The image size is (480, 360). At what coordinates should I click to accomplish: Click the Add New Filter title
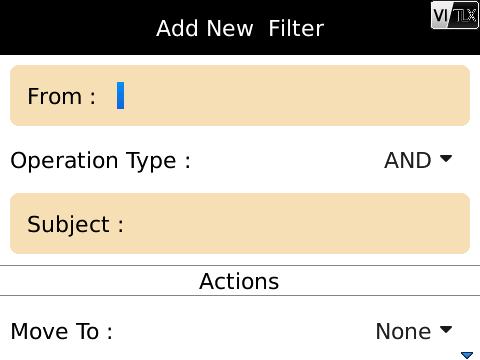coord(240,28)
